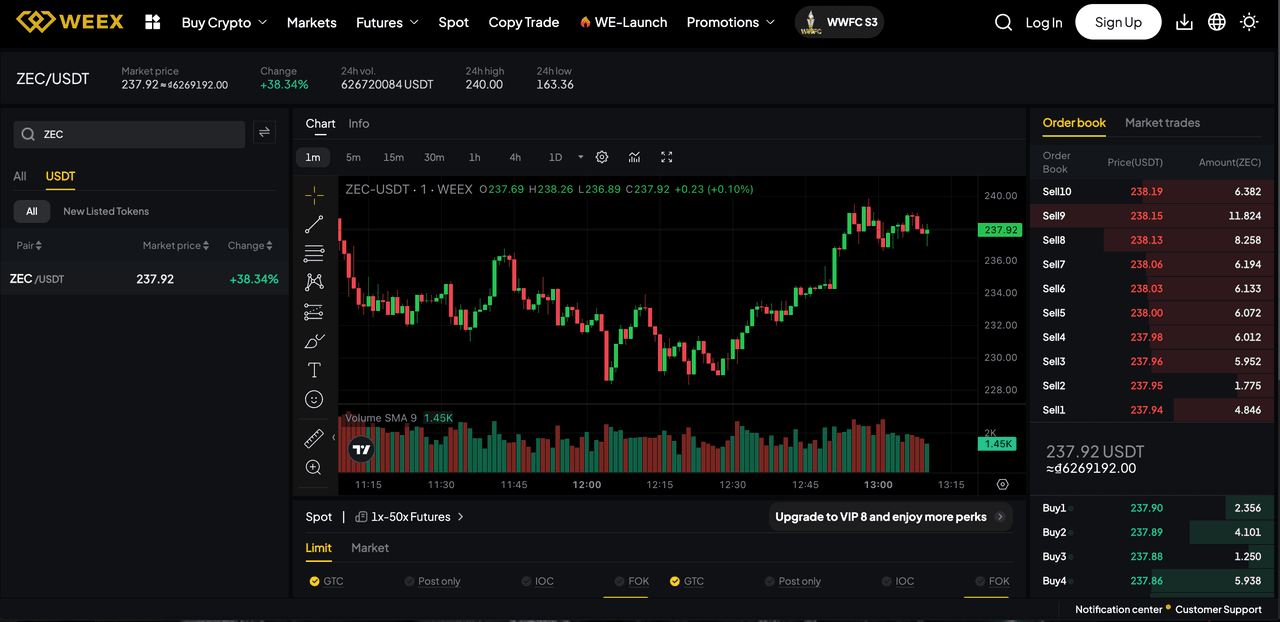Open the indicators panel on the chart
1280x622 pixels.
tap(634, 157)
